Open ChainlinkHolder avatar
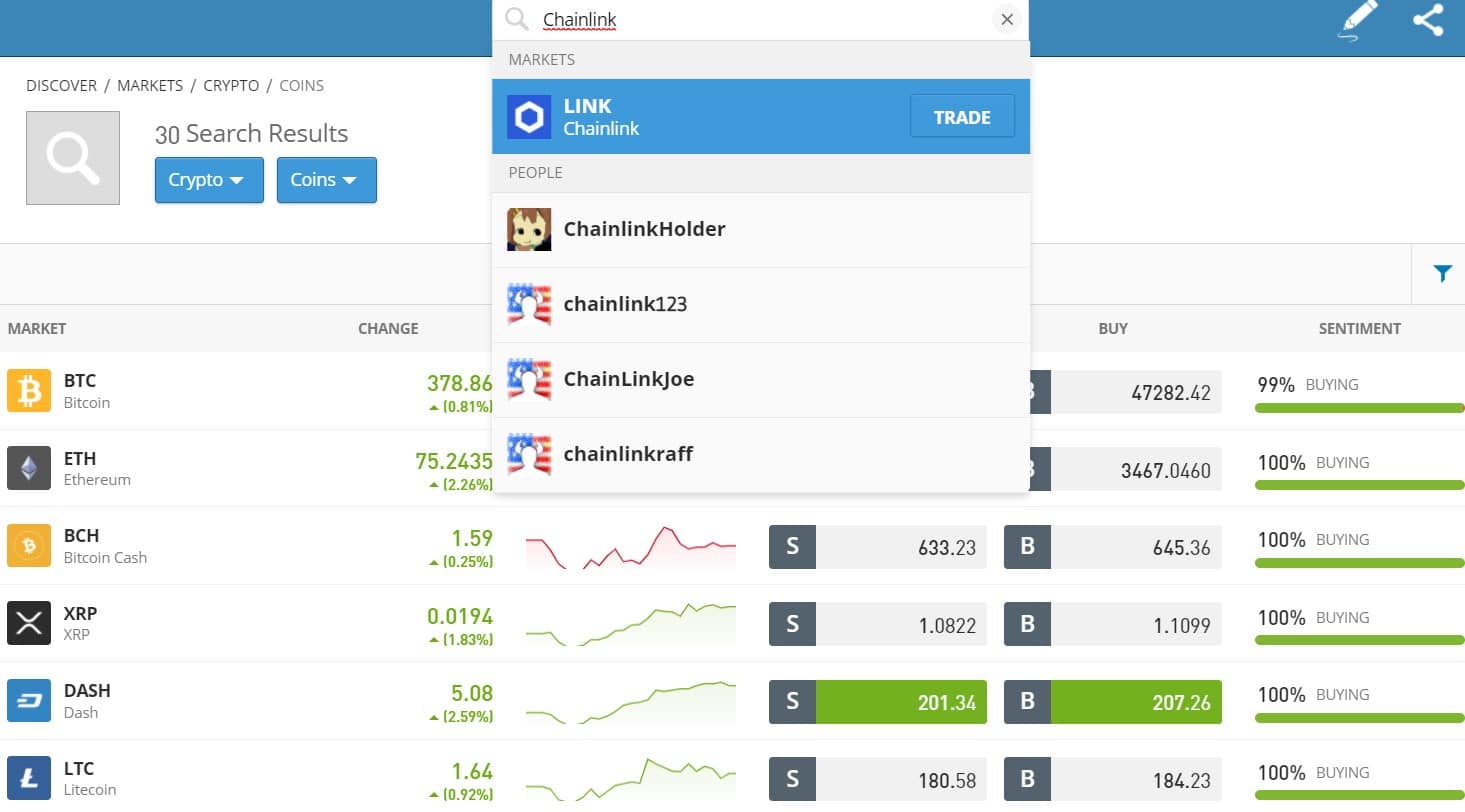The height and width of the screenshot is (812, 1465). tap(529, 229)
